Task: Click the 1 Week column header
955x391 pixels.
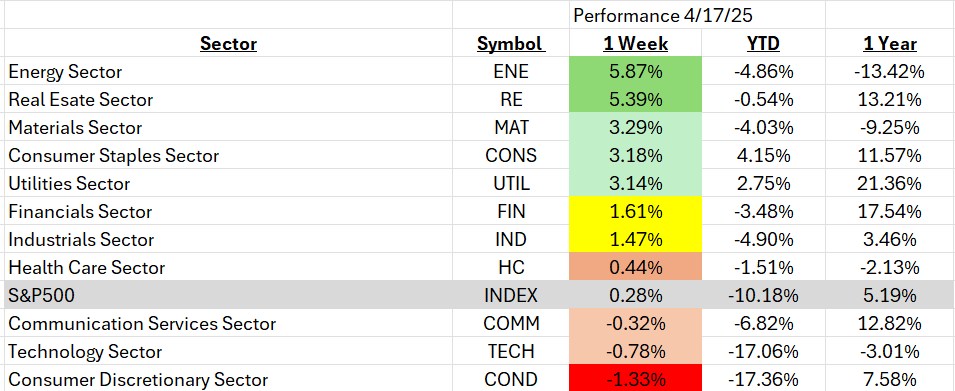Action: (635, 44)
